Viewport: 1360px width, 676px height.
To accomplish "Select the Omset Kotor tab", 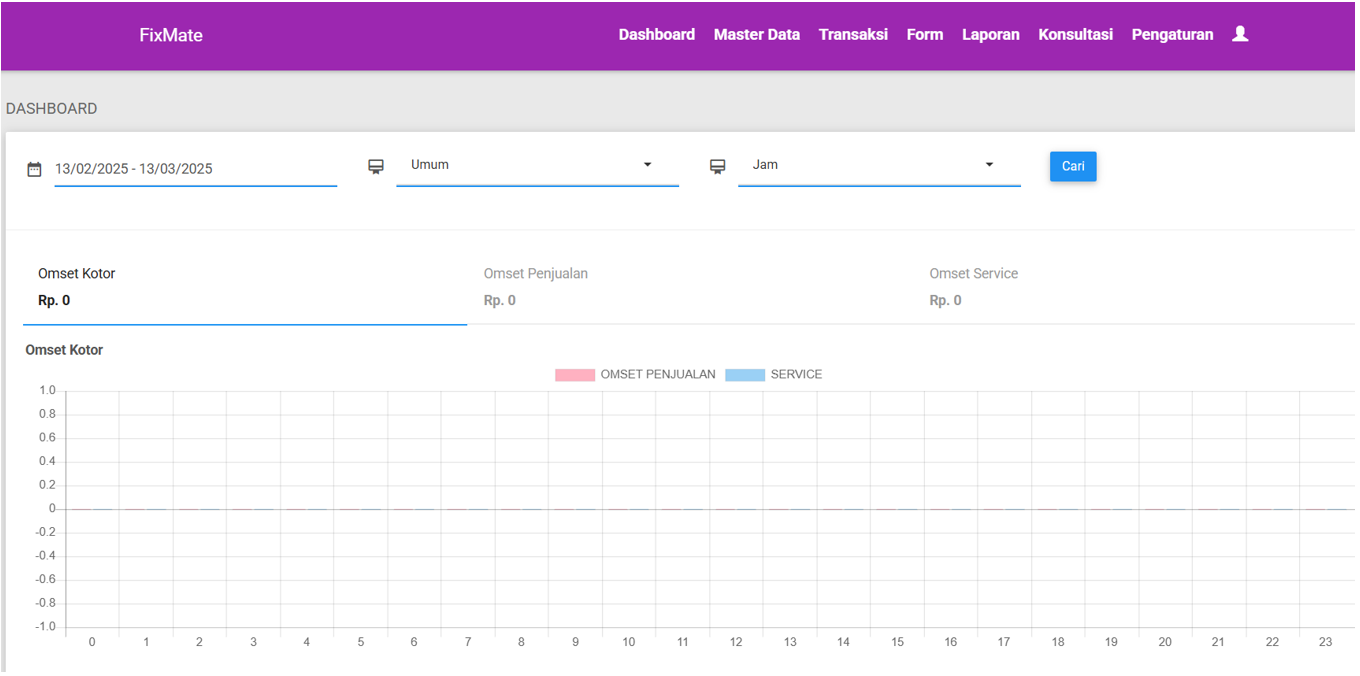I will 244,287.
